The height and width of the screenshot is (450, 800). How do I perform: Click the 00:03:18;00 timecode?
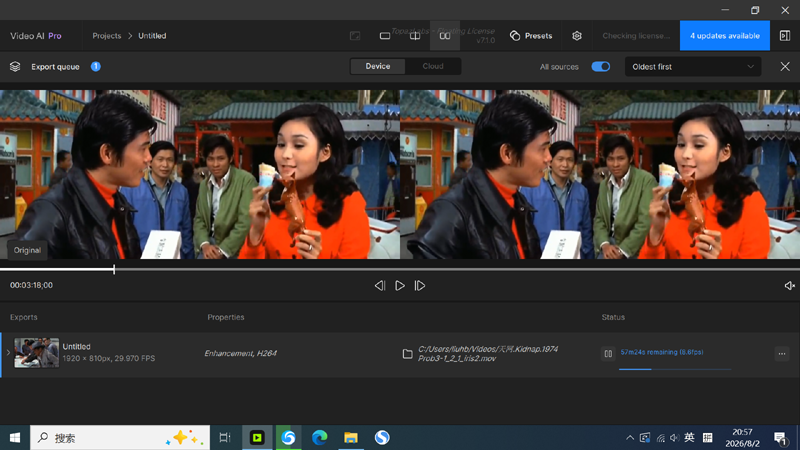pos(31,285)
